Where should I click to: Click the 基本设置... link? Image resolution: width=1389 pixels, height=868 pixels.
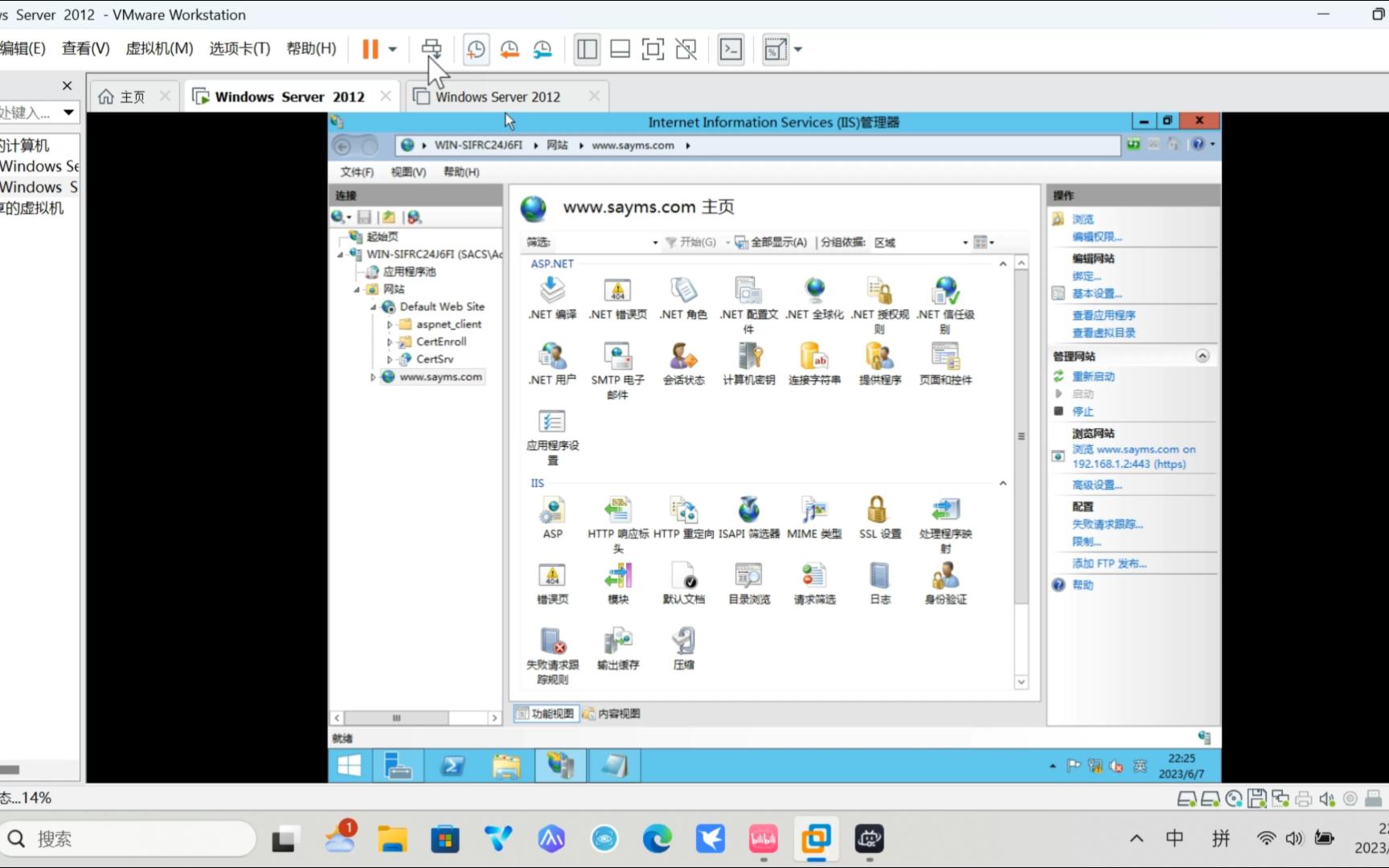point(1096,294)
